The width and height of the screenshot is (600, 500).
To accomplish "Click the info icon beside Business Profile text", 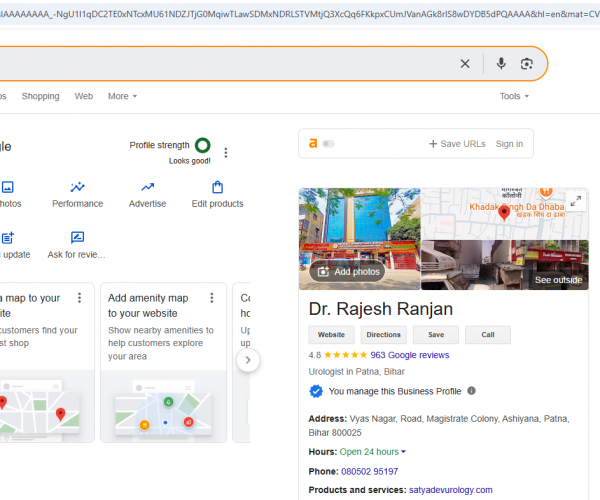I will click(471, 391).
